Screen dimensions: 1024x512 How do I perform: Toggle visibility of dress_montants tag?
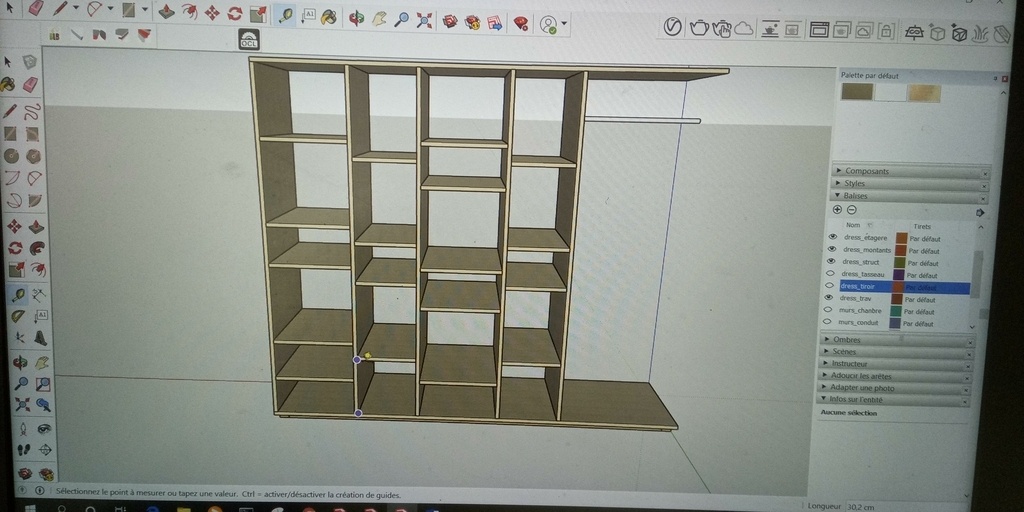(x=832, y=249)
